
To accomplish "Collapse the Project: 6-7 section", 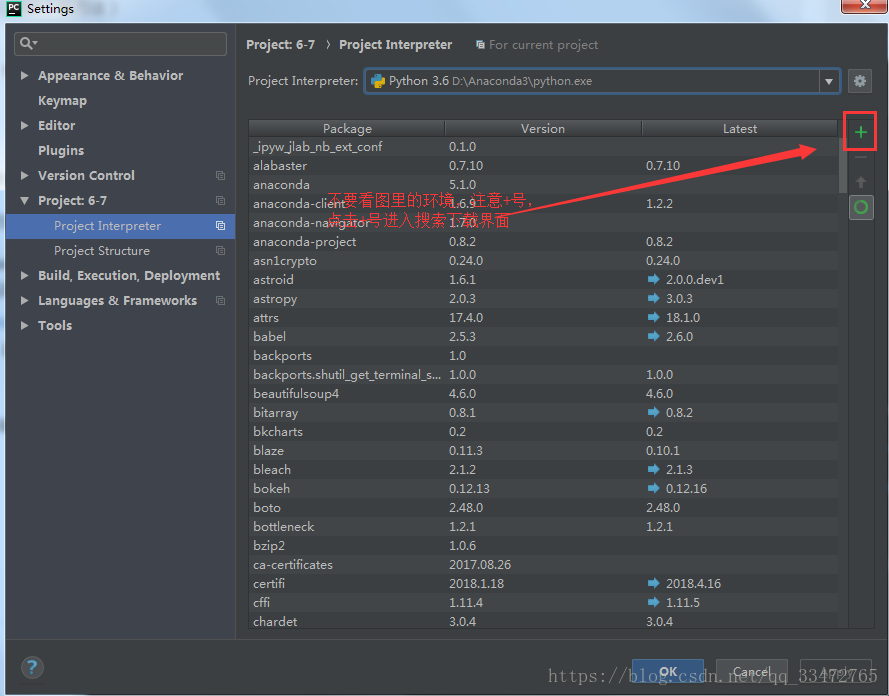I will pos(24,201).
